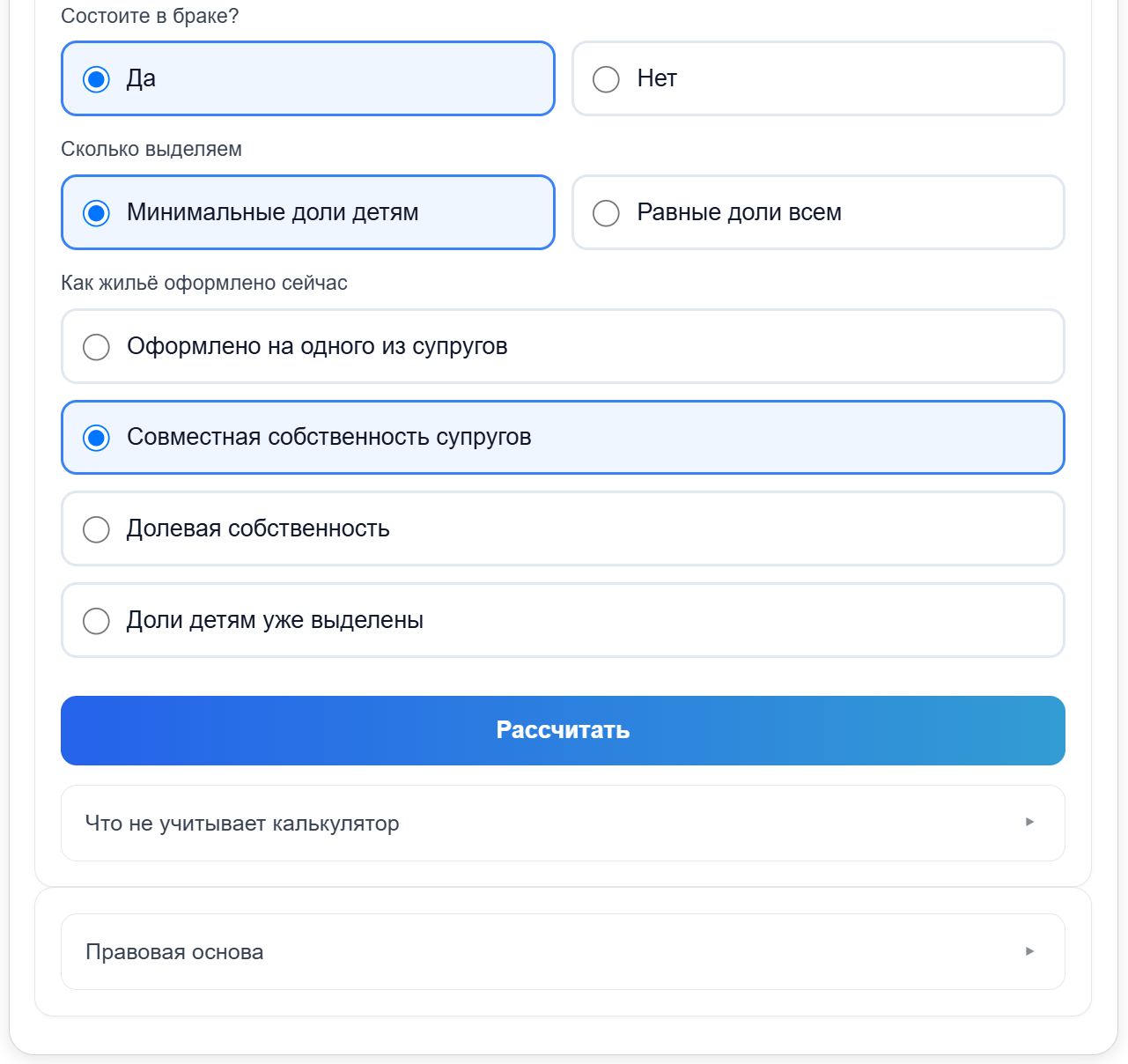Viewport: 1128px width, 1064px height.
Task: Click the Состоите в браке? label
Action: tap(150, 16)
